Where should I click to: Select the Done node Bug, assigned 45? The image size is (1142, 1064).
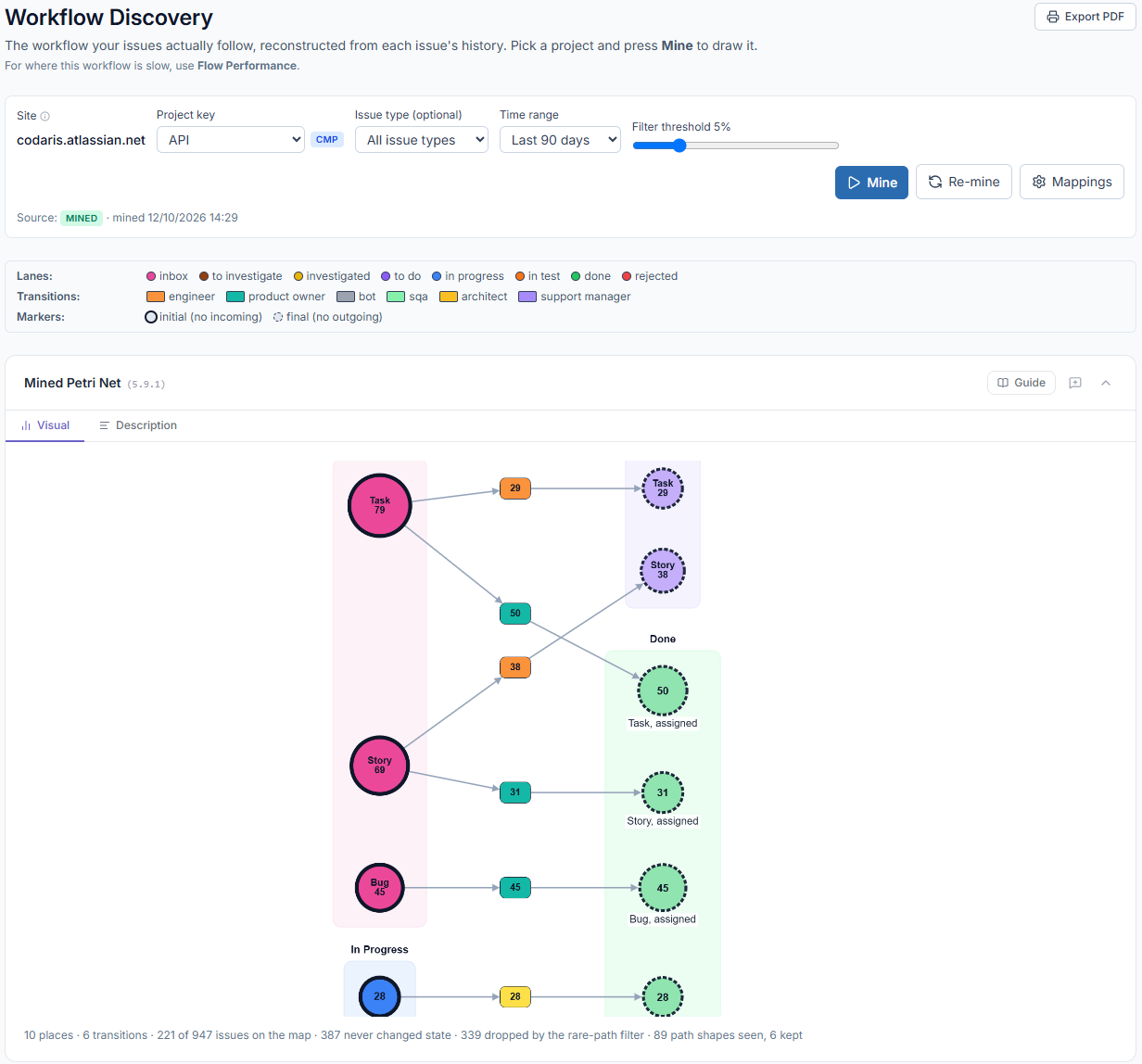coord(663,888)
